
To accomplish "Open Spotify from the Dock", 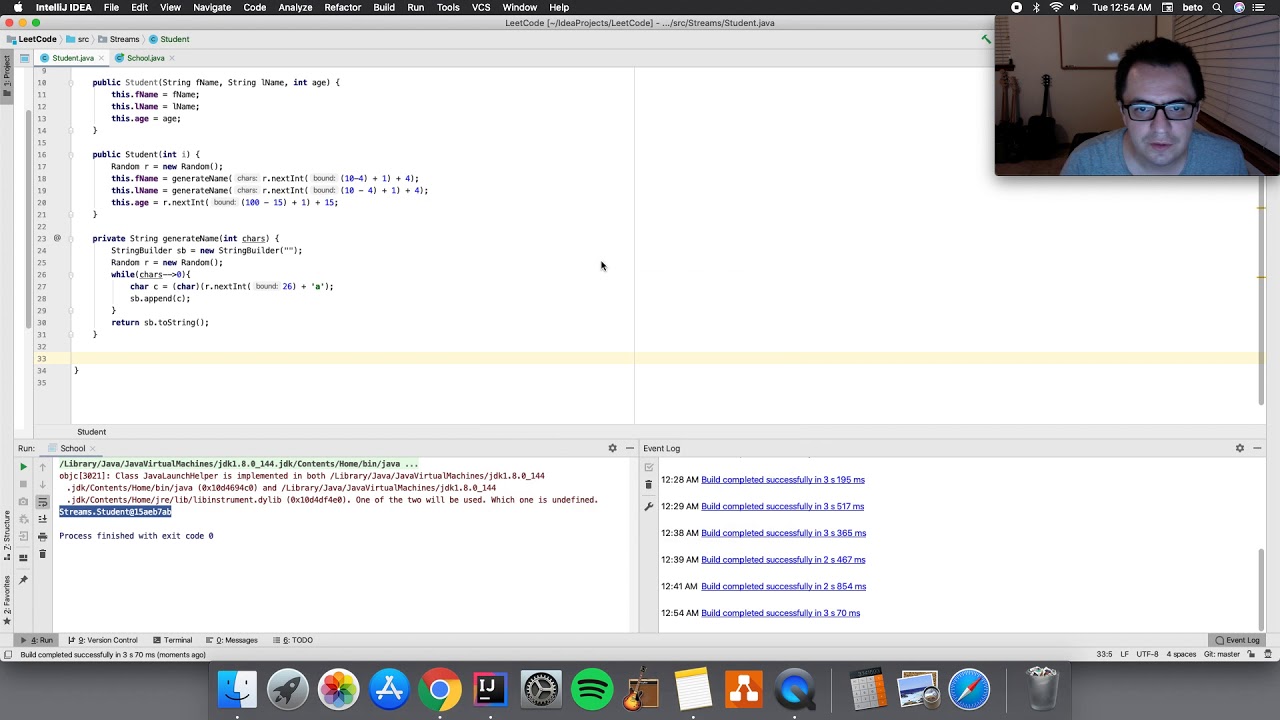I will click(592, 689).
